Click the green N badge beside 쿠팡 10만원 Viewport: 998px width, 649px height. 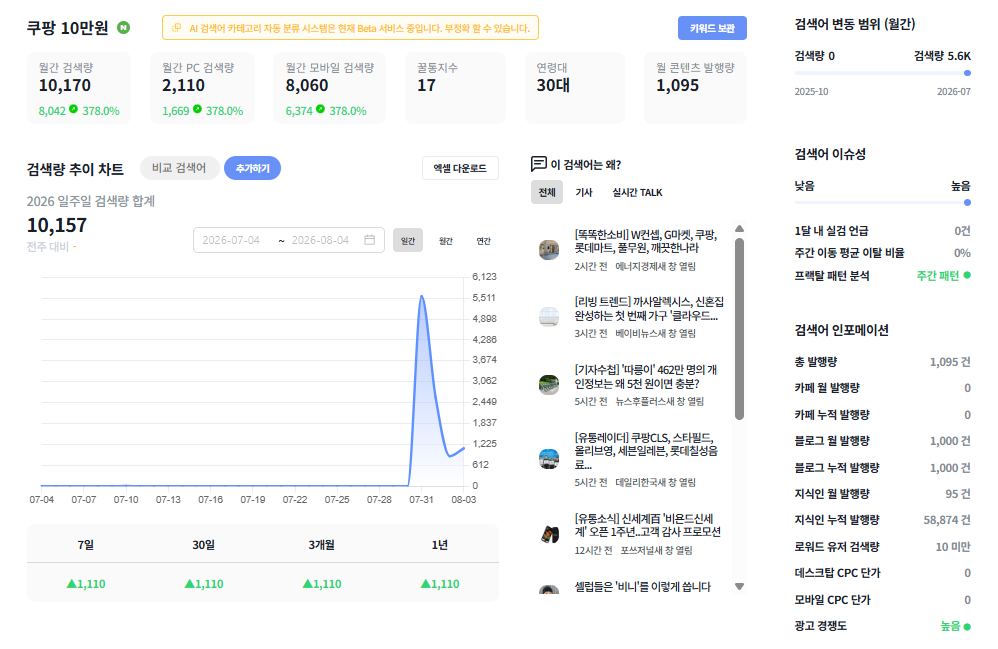pyautogui.click(x=123, y=27)
